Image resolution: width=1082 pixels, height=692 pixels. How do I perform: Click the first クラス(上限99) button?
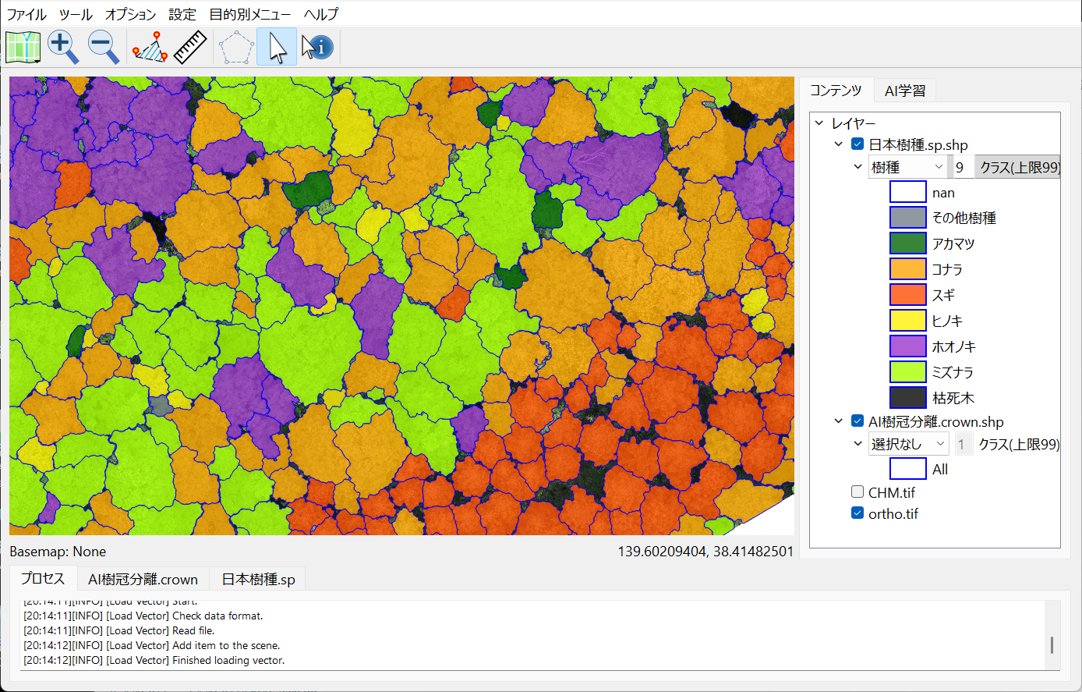coord(1018,168)
